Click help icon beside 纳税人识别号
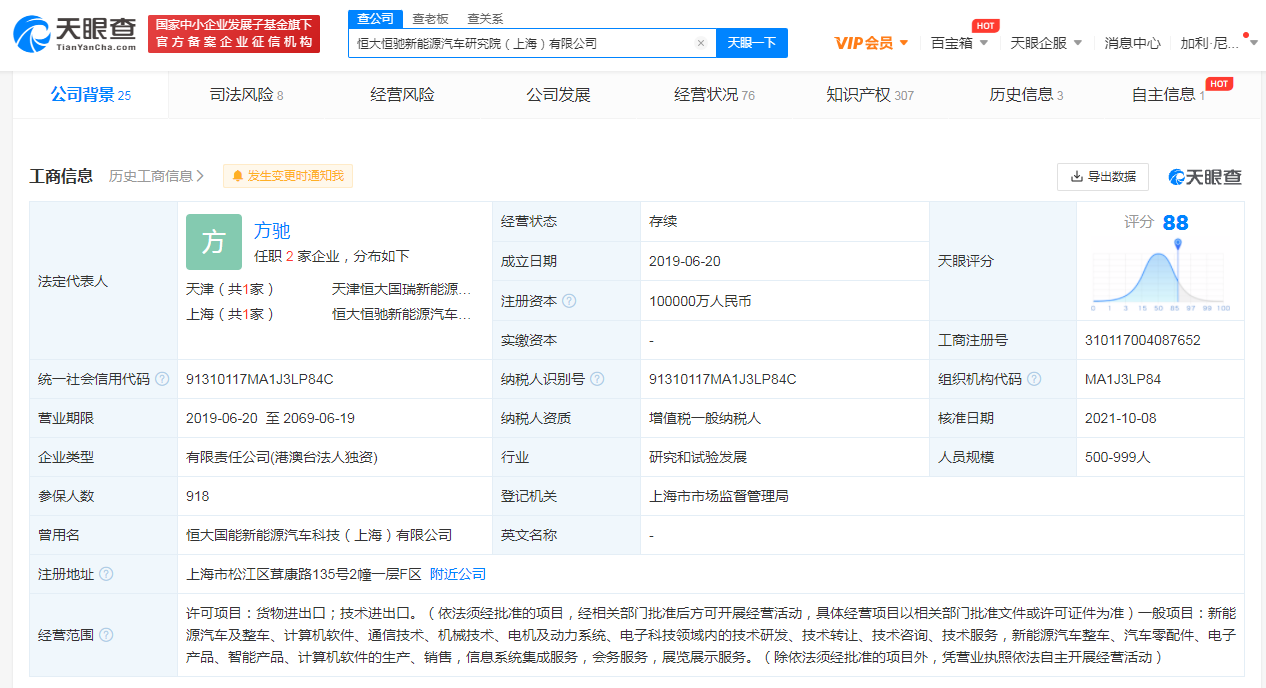This screenshot has height=688, width=1266. [x=597, y=380]
